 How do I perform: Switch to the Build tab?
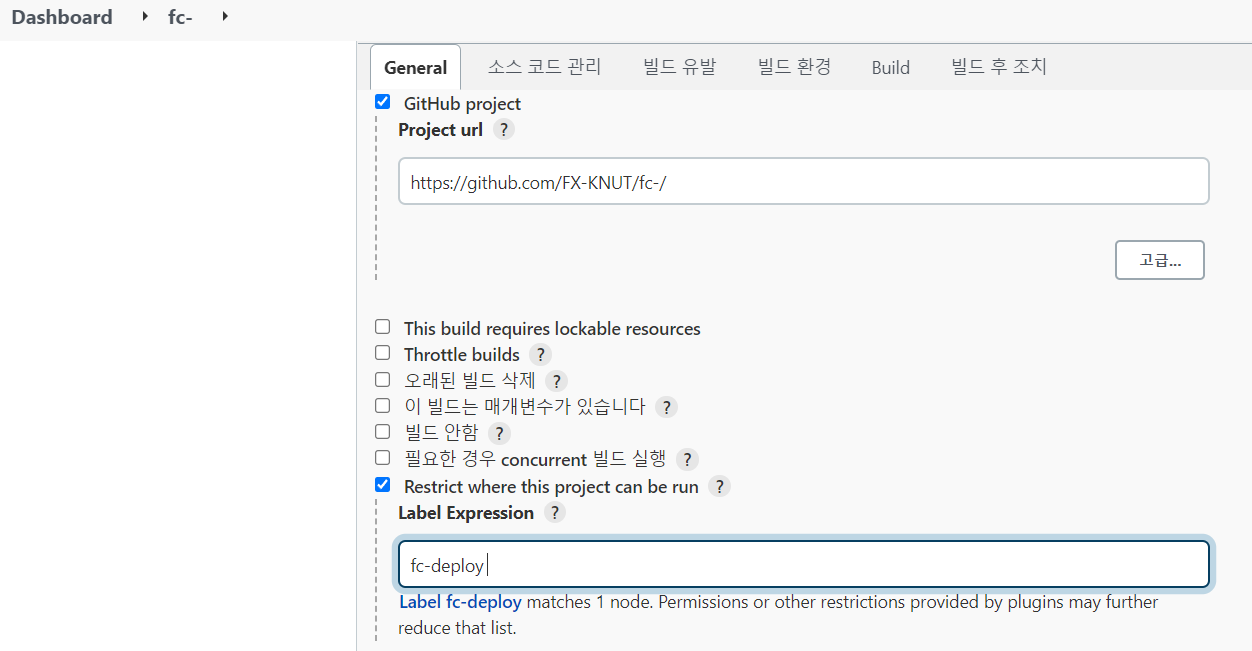[890, 67]
